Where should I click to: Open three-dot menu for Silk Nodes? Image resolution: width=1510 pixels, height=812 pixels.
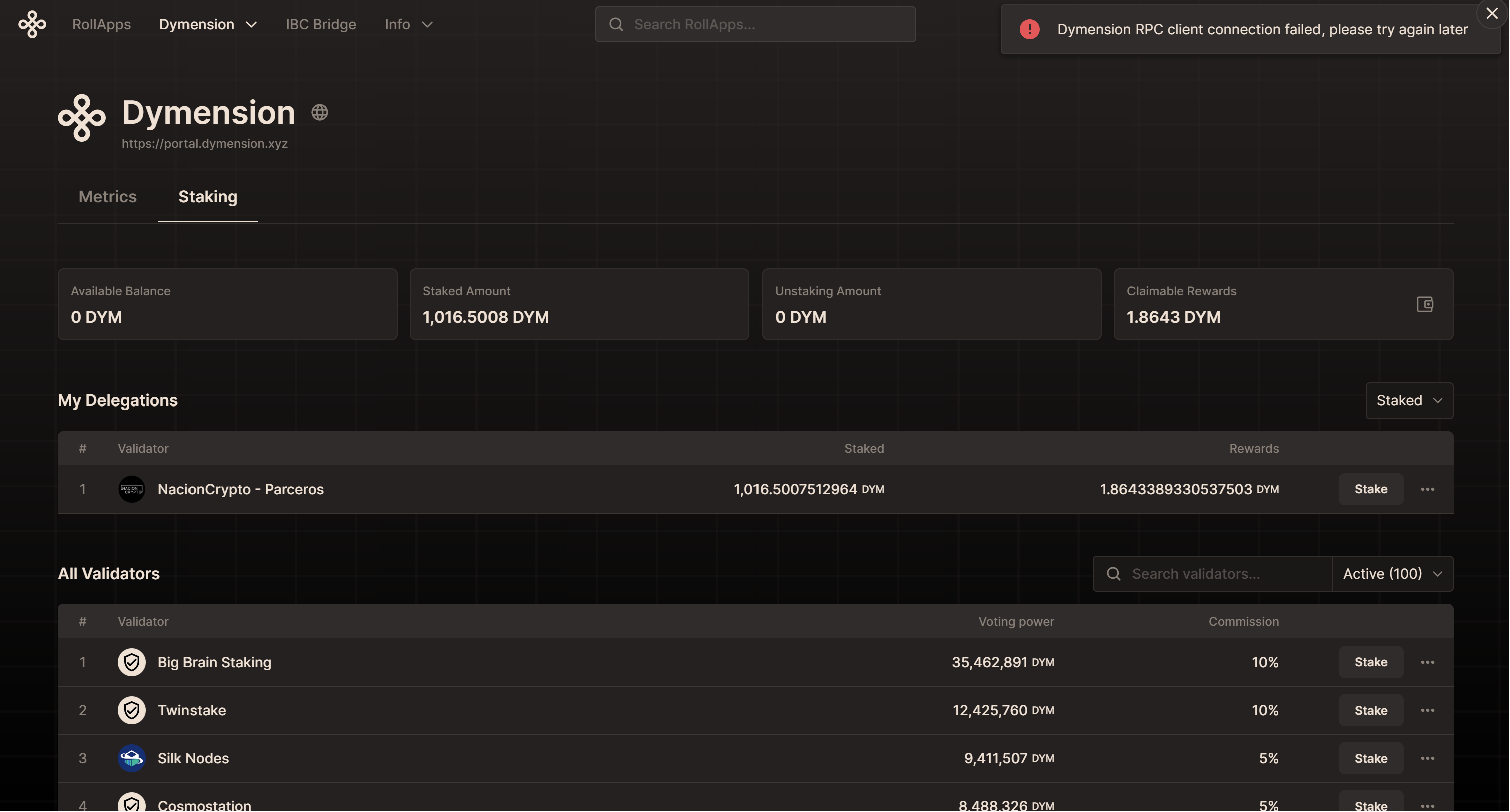click(x=1427, y=758)
